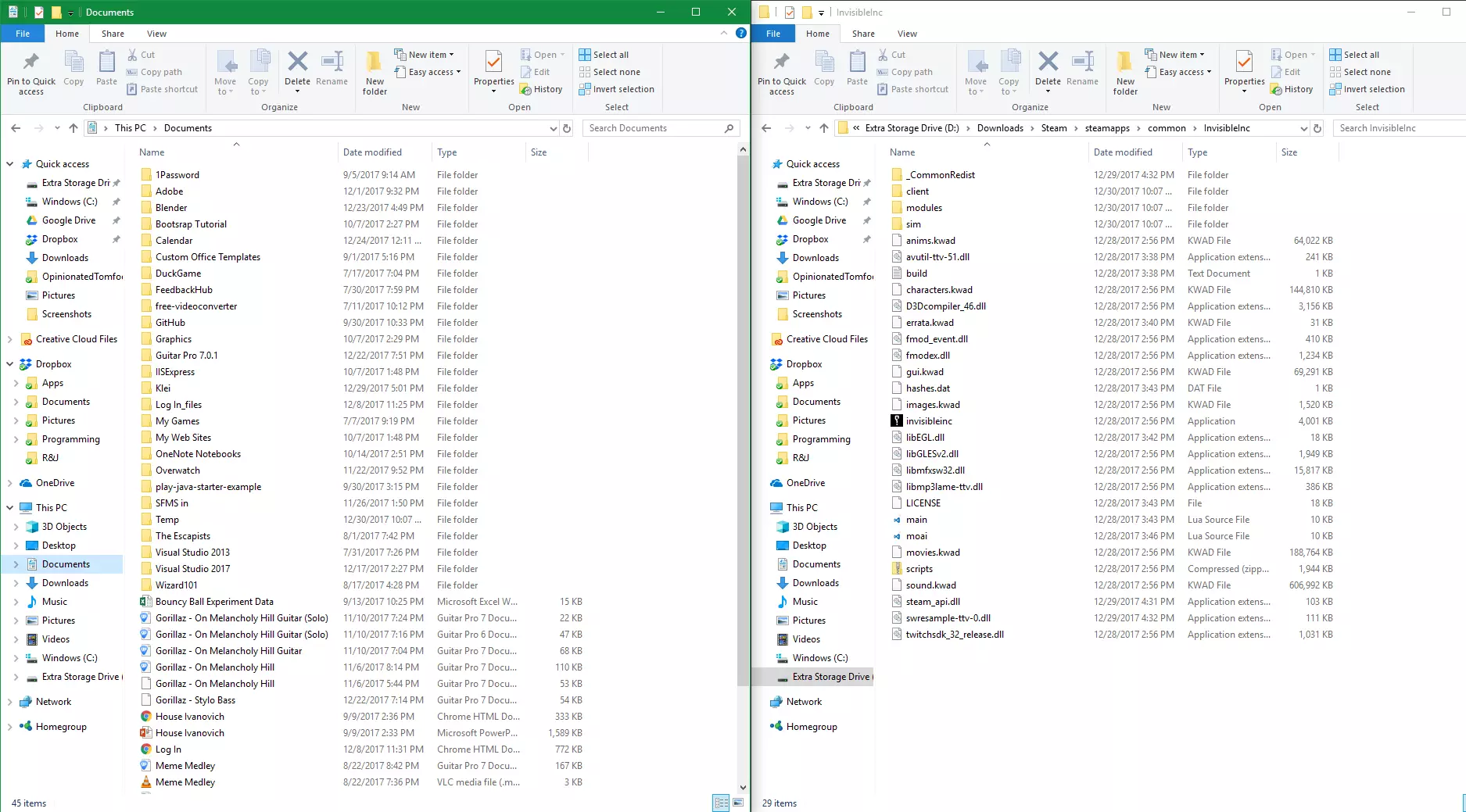Click the This PC breadcrumb in Documents address bar

[130, 128]
